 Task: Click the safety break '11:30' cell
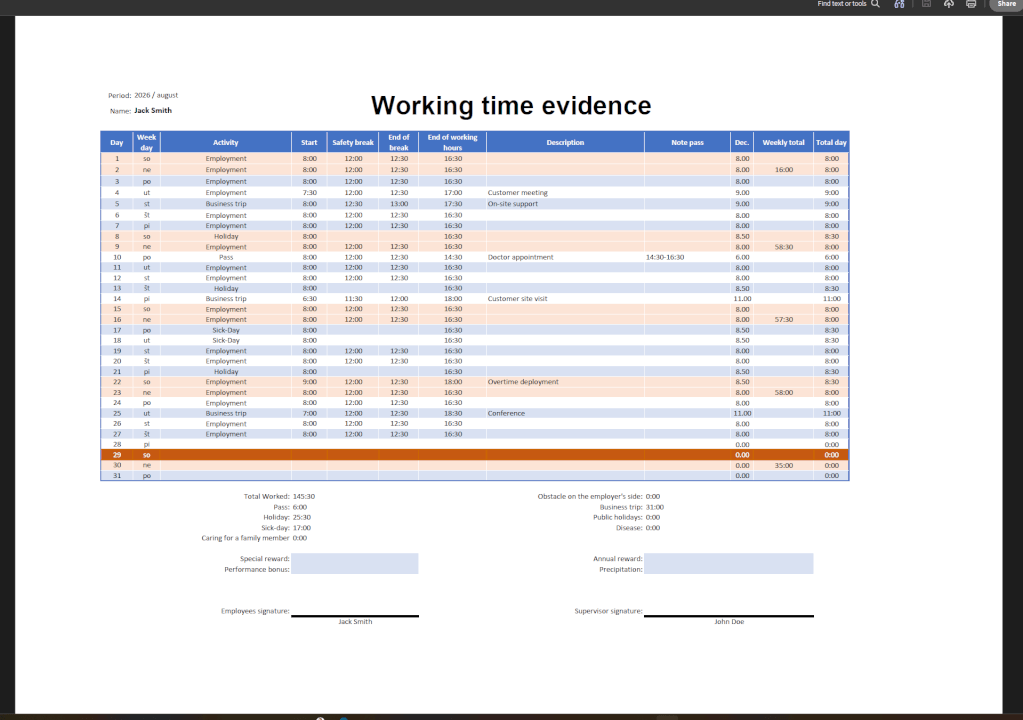click(x=353, y=299)
